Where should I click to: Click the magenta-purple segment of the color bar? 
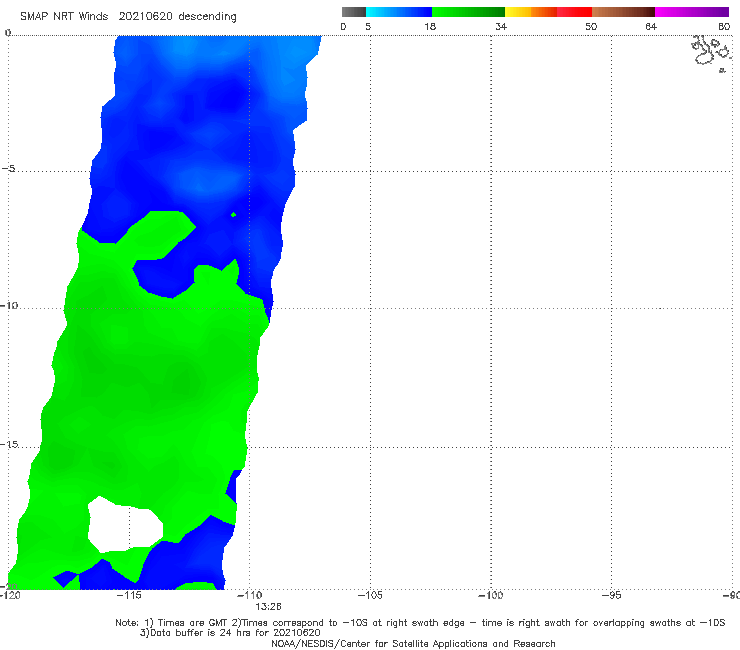[x=692, y=12]
